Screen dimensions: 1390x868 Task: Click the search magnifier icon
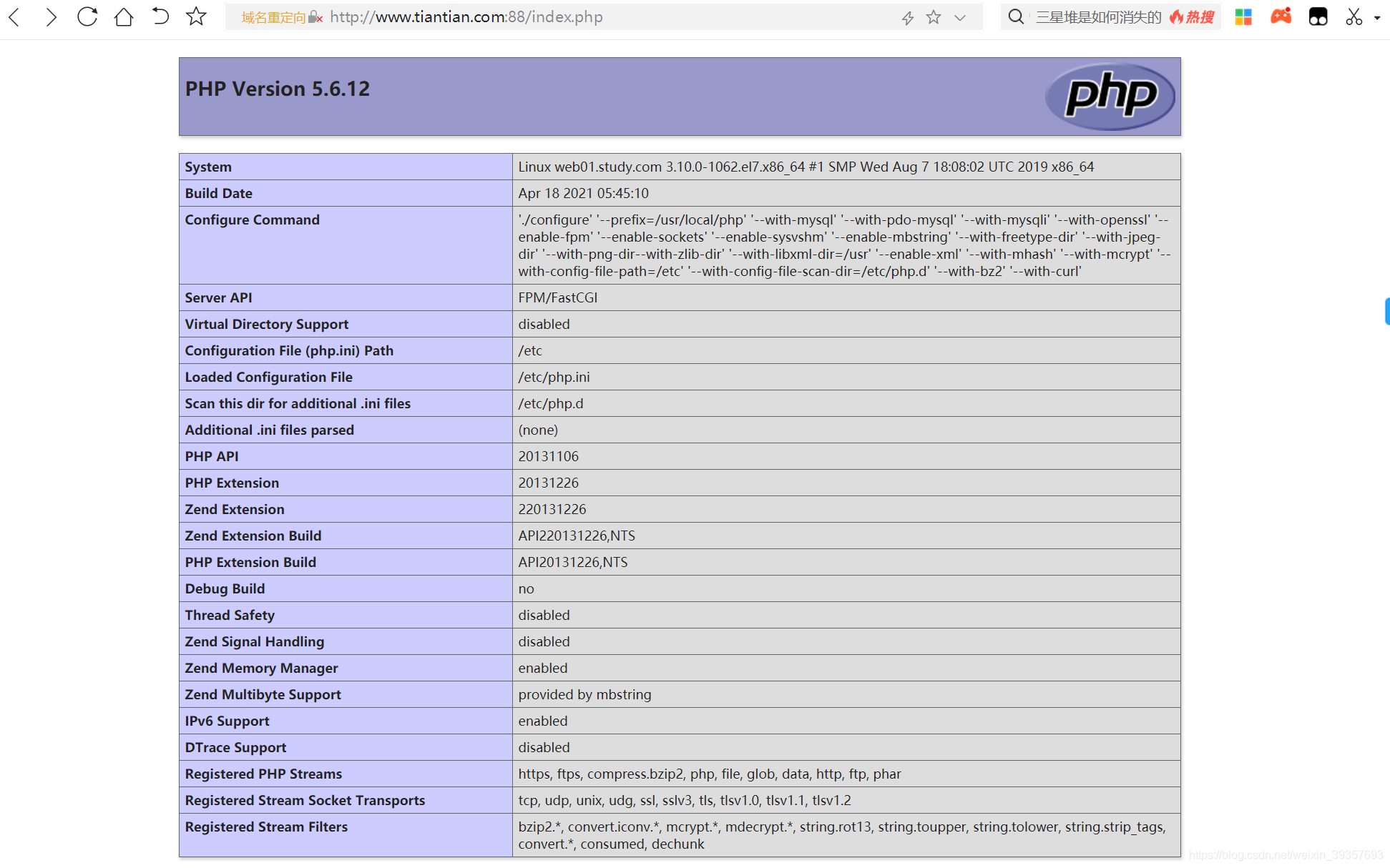[1016, 16]
